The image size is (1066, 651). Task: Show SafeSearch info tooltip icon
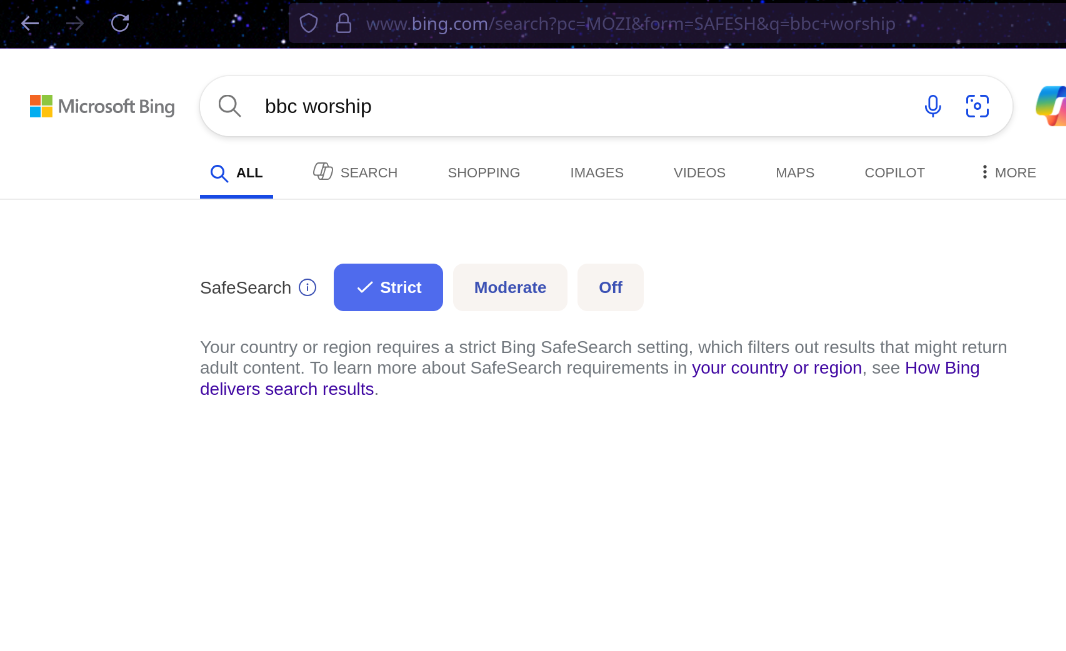307,287
